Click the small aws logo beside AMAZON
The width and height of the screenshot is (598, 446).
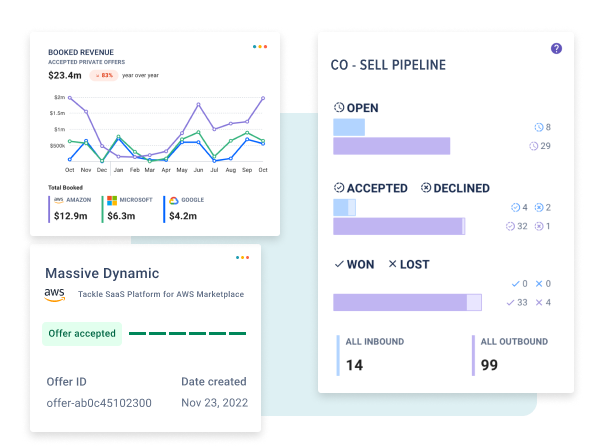[59, 200]
